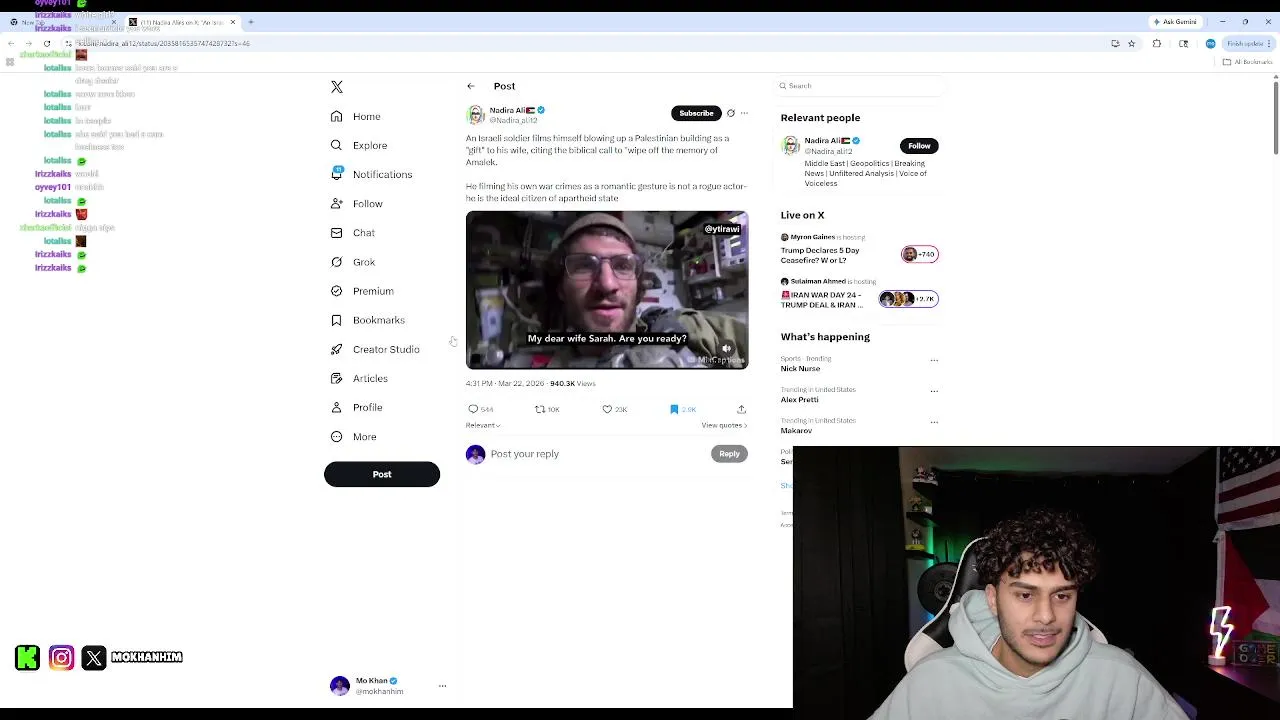This screenshot has width=1280, height=720.
Task: Share the post via upload icon
Action: pos(741,409)
